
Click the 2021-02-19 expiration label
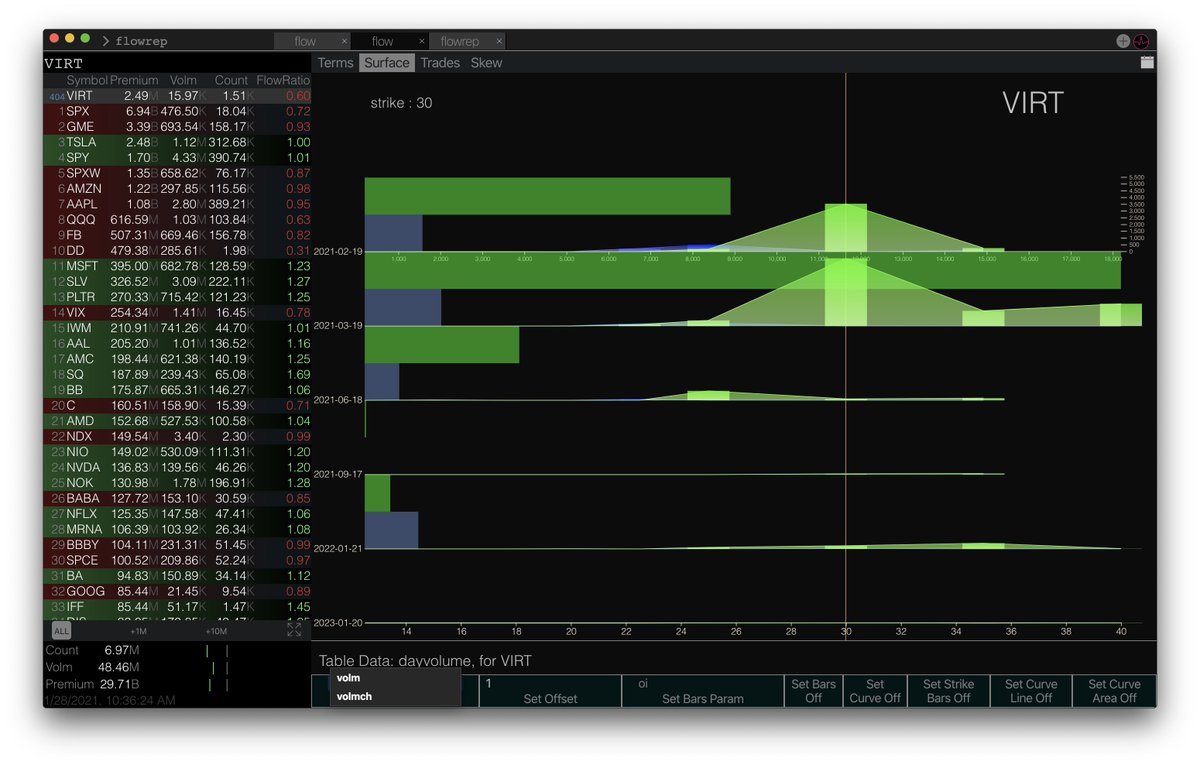click(x=338, y=252)
